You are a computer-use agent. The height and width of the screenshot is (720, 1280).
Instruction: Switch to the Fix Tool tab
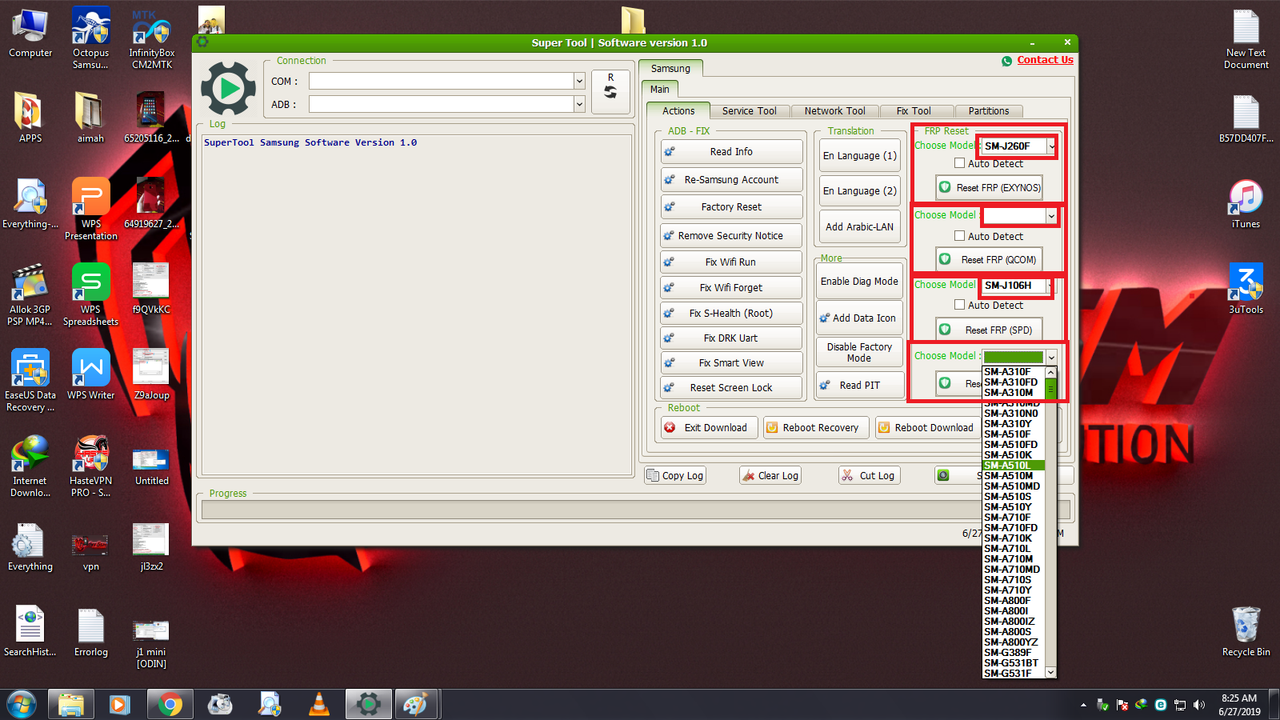point(914,111)
